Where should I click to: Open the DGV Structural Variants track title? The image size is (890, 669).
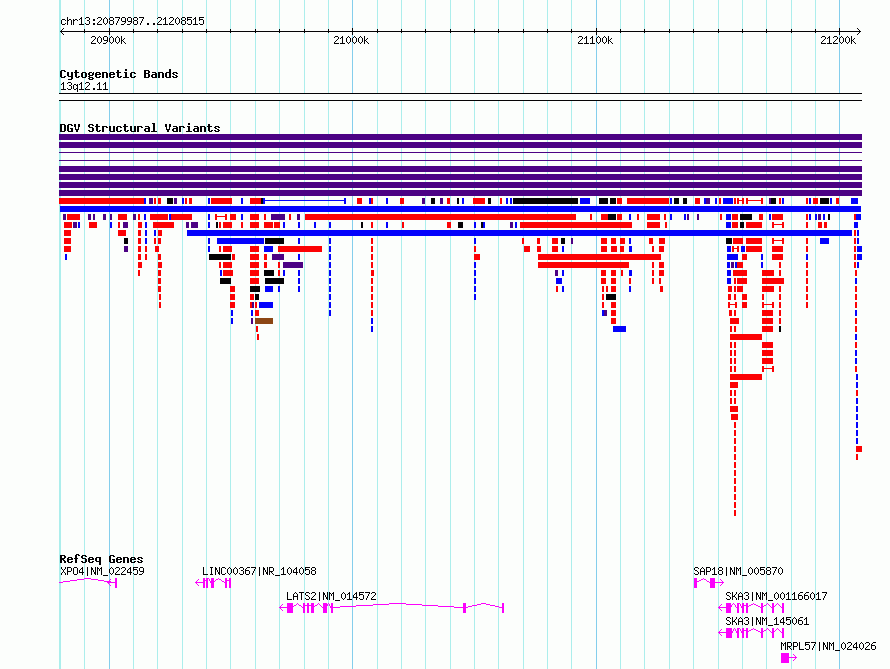click(x=140, y=128)
